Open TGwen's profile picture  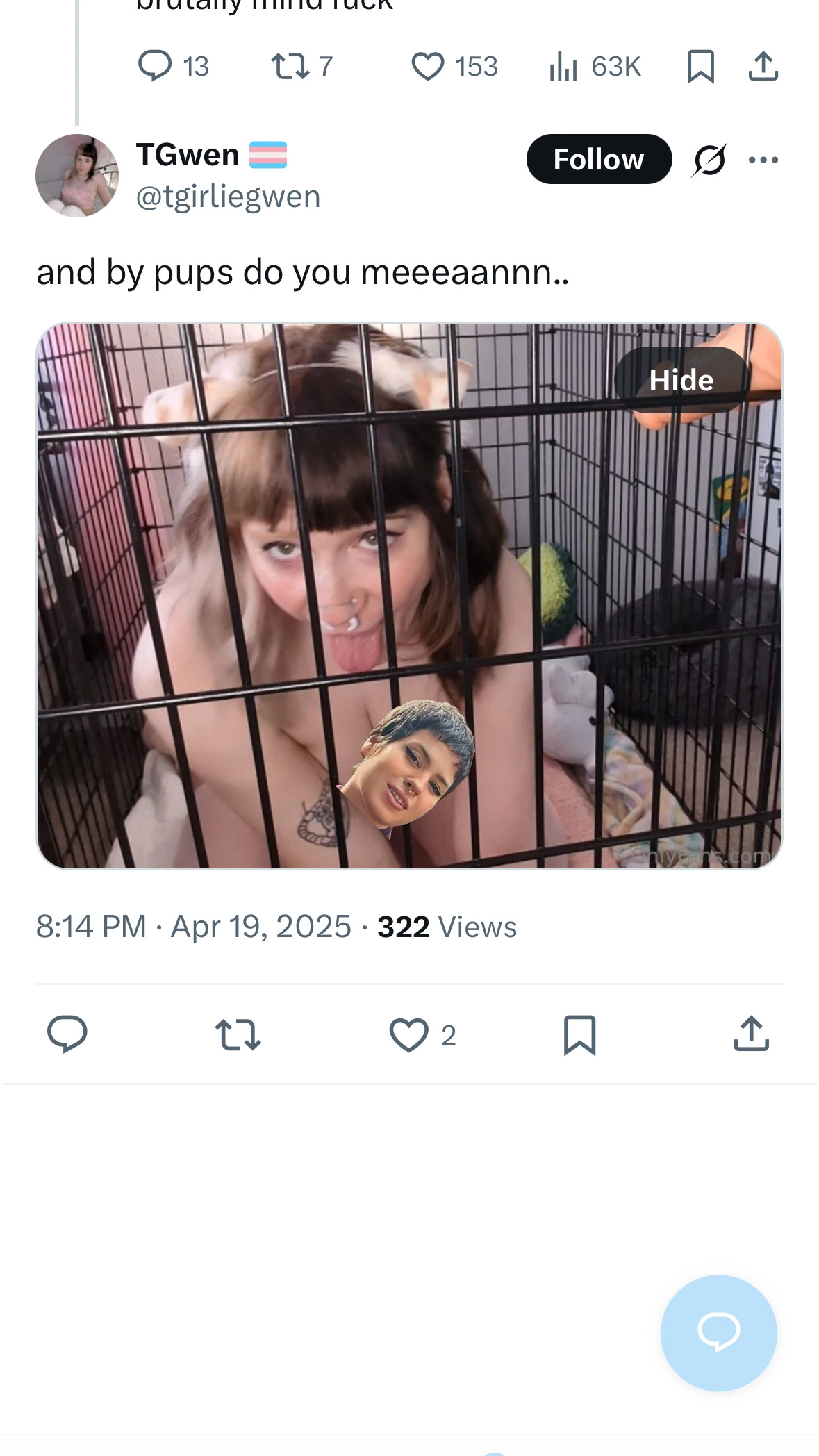(77, 176)
